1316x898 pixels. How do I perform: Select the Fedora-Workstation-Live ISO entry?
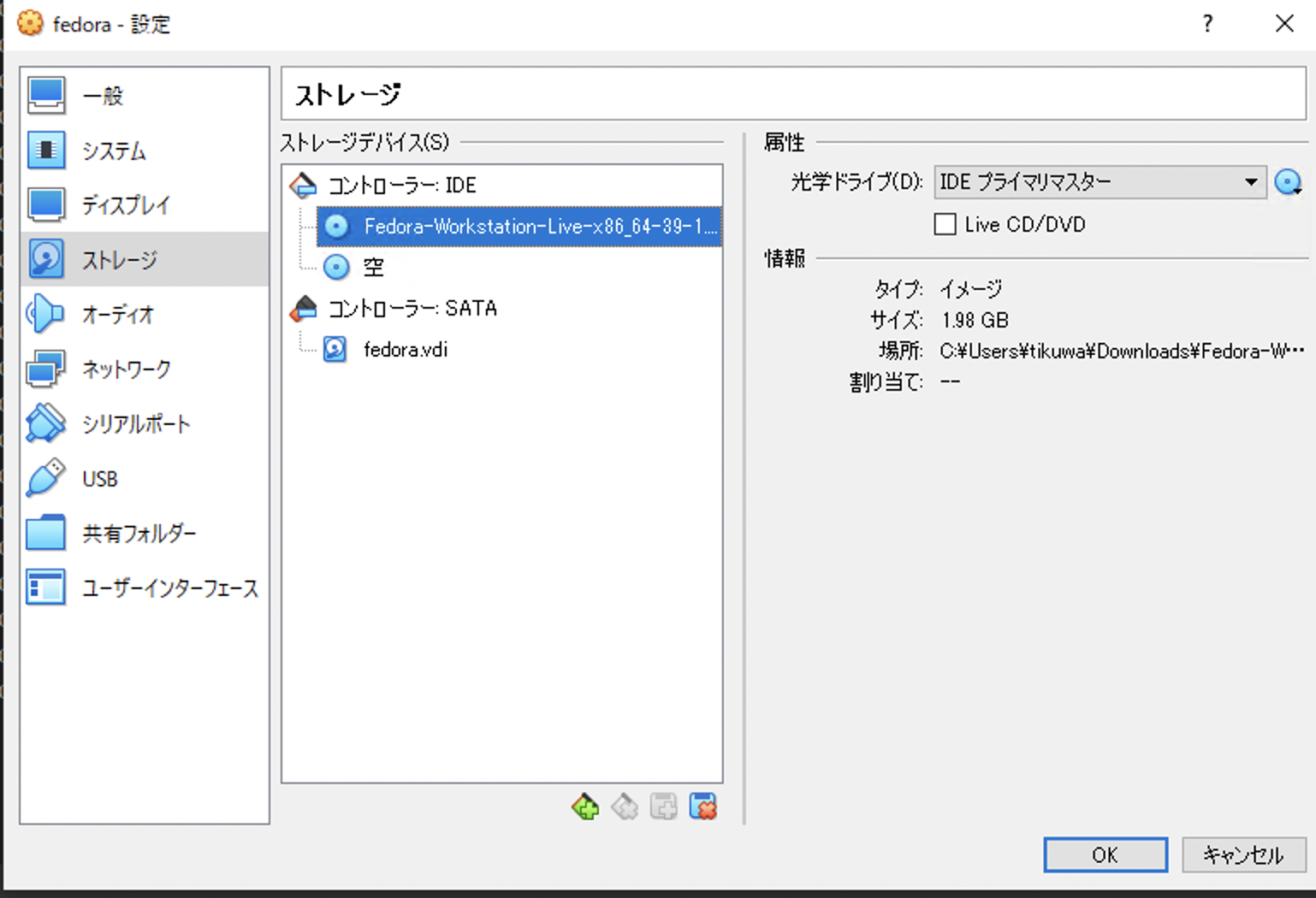click(519, 226)
